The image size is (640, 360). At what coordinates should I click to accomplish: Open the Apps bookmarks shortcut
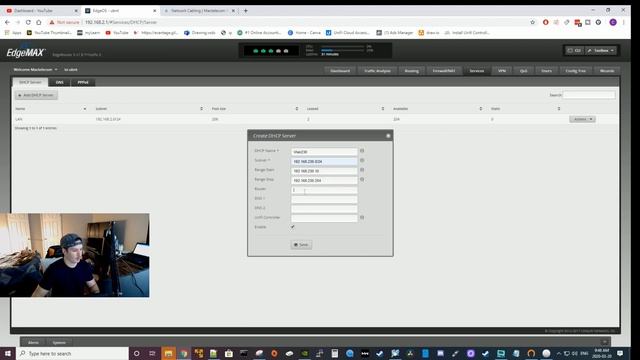click(13, 33)
